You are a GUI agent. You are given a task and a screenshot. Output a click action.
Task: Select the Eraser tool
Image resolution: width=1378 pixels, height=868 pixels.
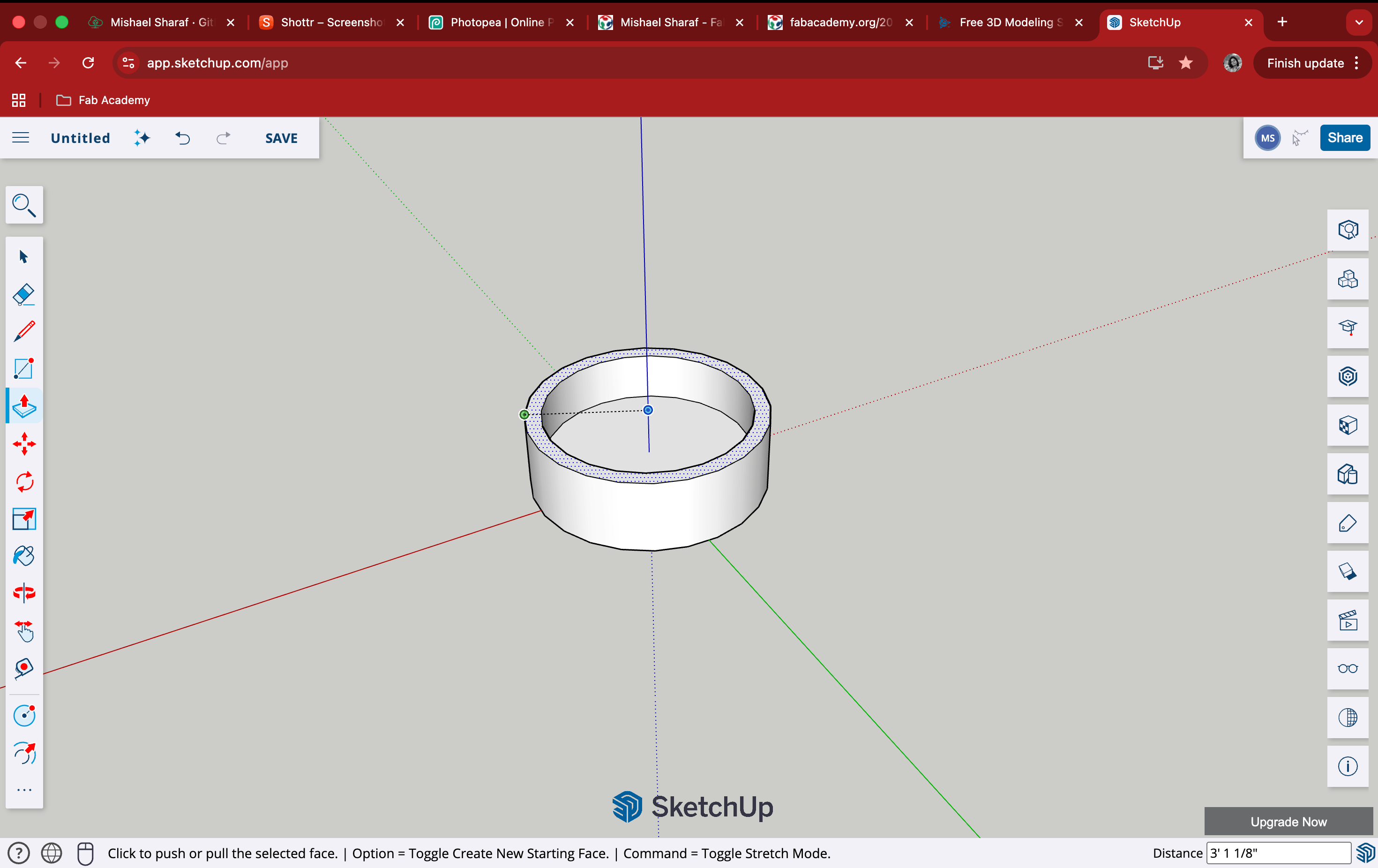click(x=23, y=294)
